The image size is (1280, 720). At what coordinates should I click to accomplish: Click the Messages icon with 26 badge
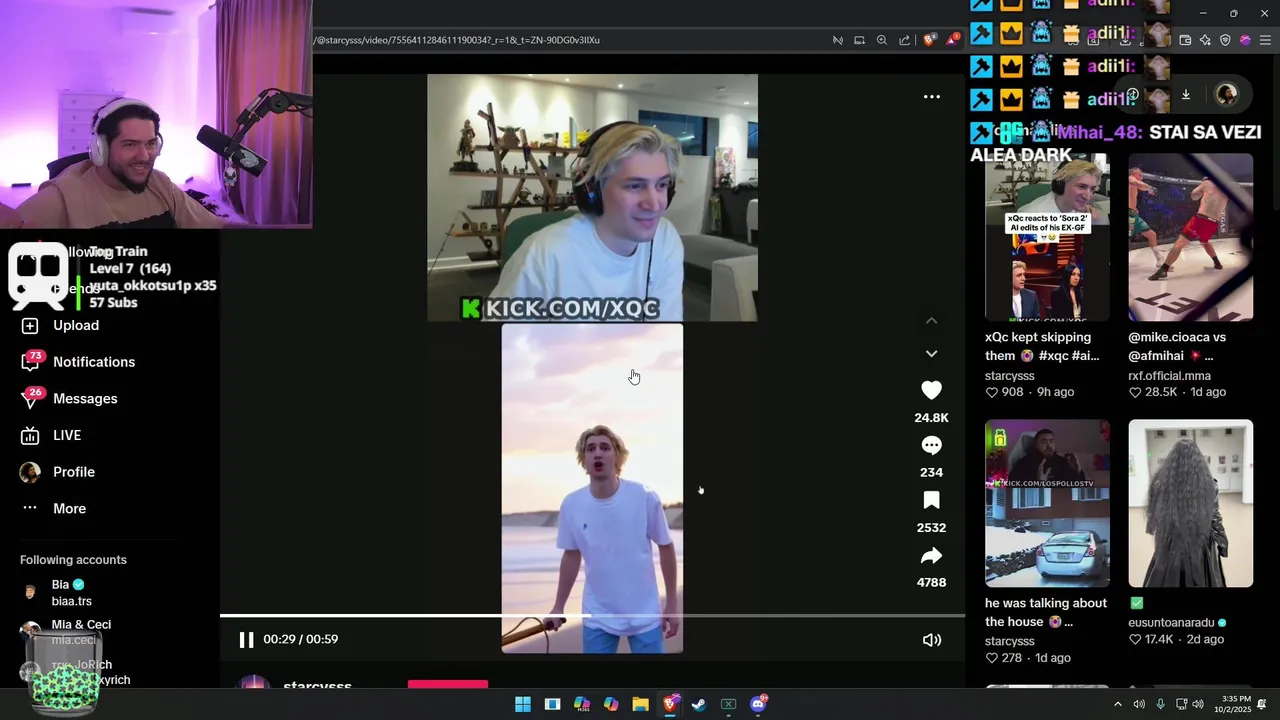pos(31,398)
